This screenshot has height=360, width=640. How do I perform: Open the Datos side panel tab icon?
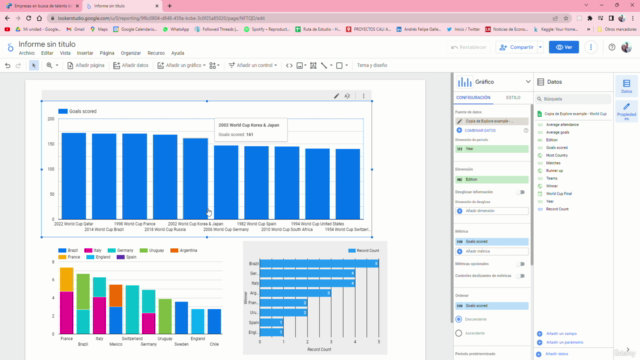click(x=627, y=86)
